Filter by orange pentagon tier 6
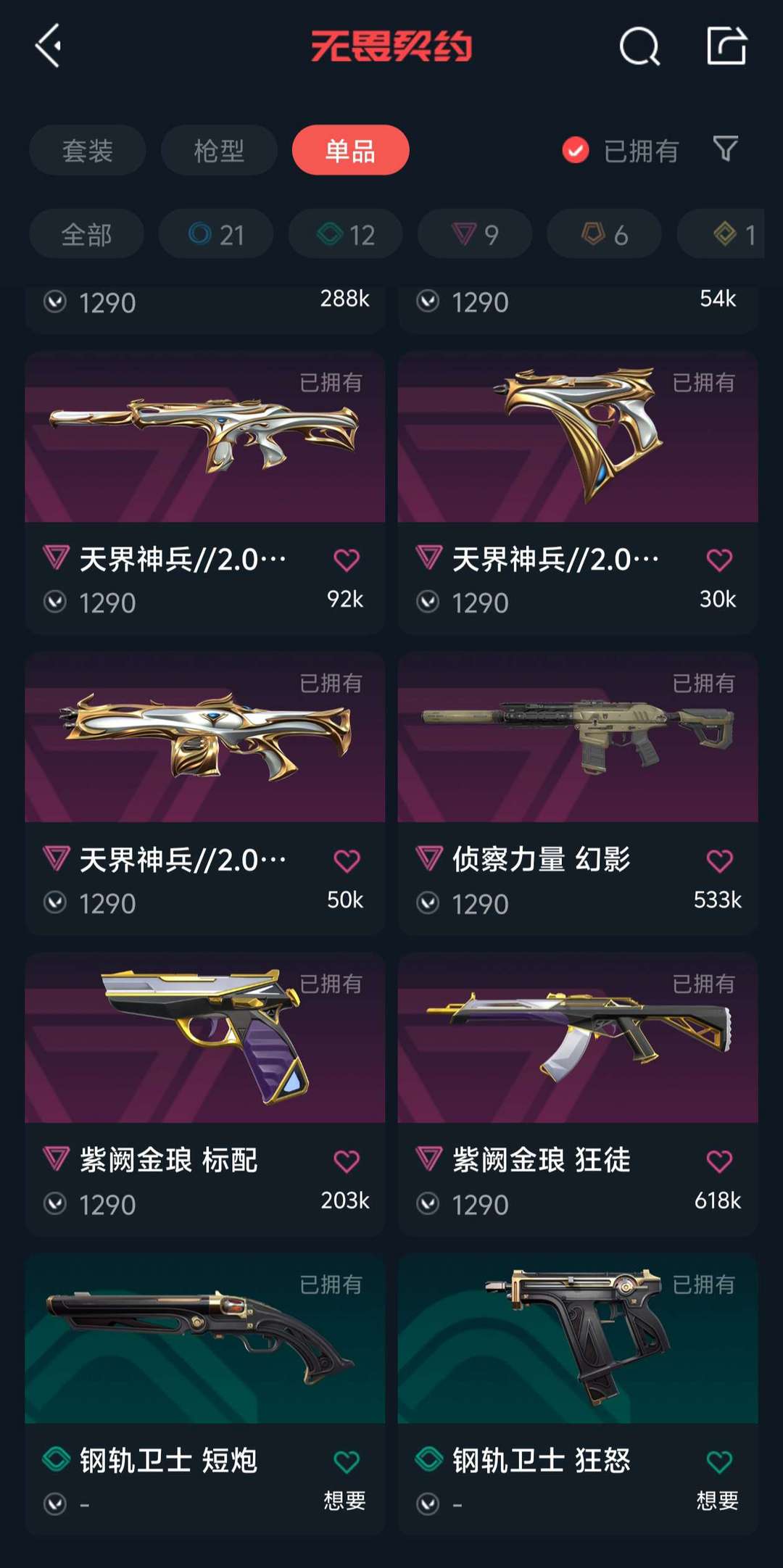 pyautogui.click(x=604, y=234)
